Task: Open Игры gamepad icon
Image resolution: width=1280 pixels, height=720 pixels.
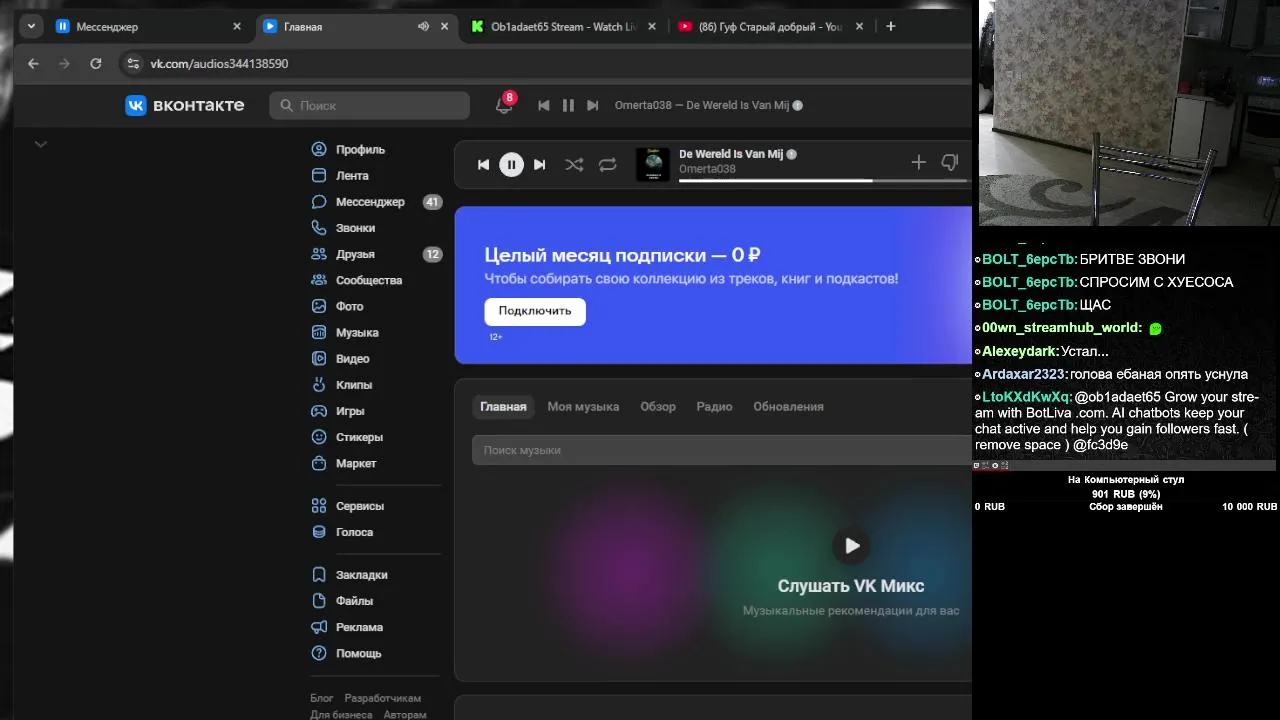Action: [x=319, y=411]
